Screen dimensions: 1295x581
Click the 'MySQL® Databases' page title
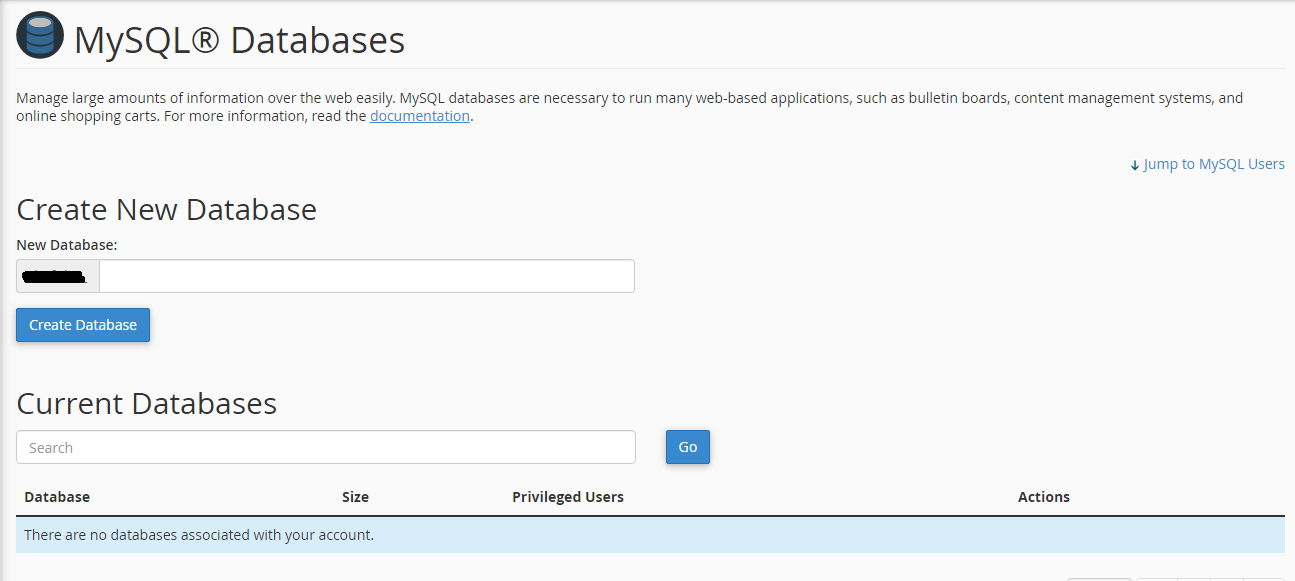coord(239,40)
